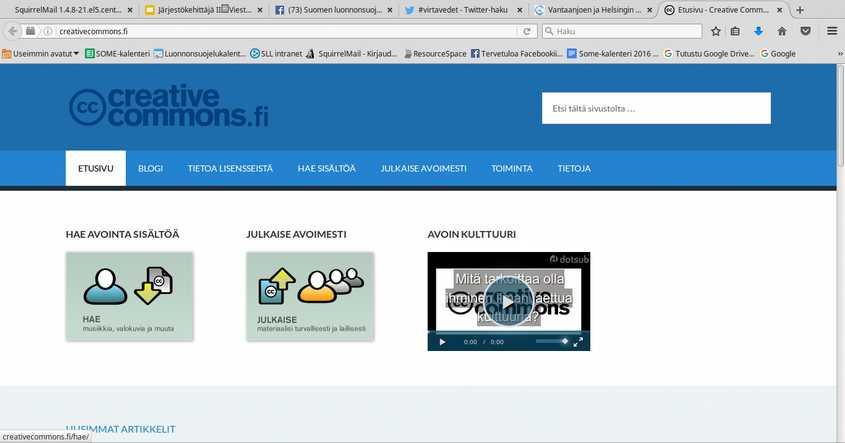Close the Twitter #virtavedet tab
Viewport: 845px width, 443px height.
pyautogui.click(x=520, y=10)
